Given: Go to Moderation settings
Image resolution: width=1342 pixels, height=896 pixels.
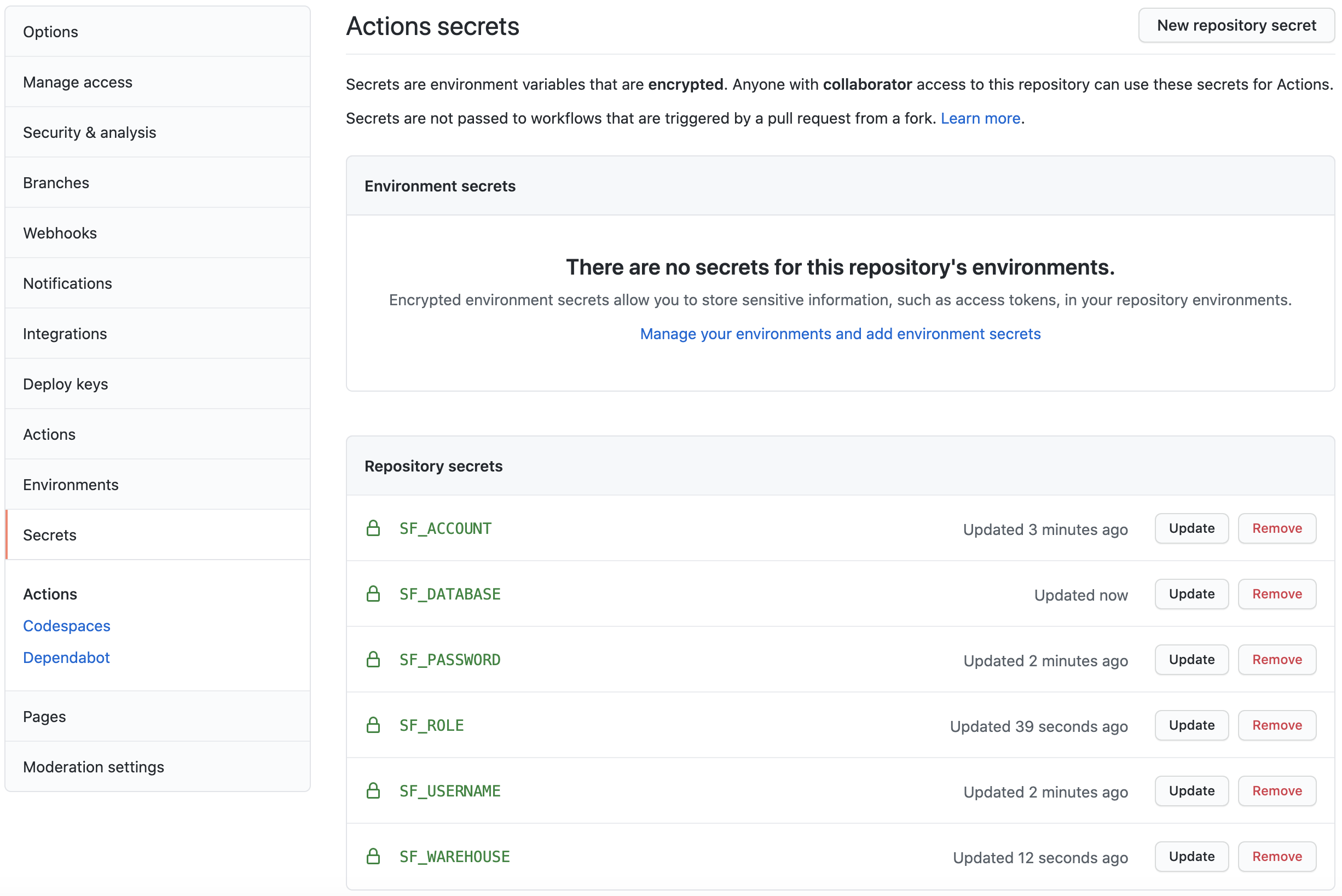Looking at the screenshot, I should point(94,767).
